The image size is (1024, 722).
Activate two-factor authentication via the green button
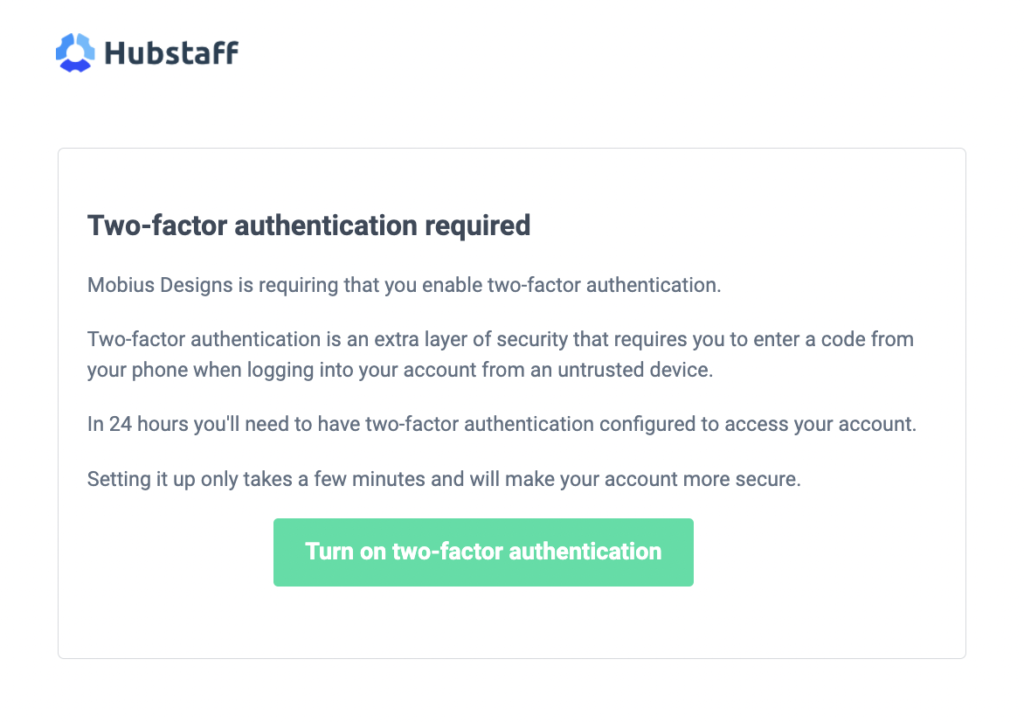[x=483, y=551]
